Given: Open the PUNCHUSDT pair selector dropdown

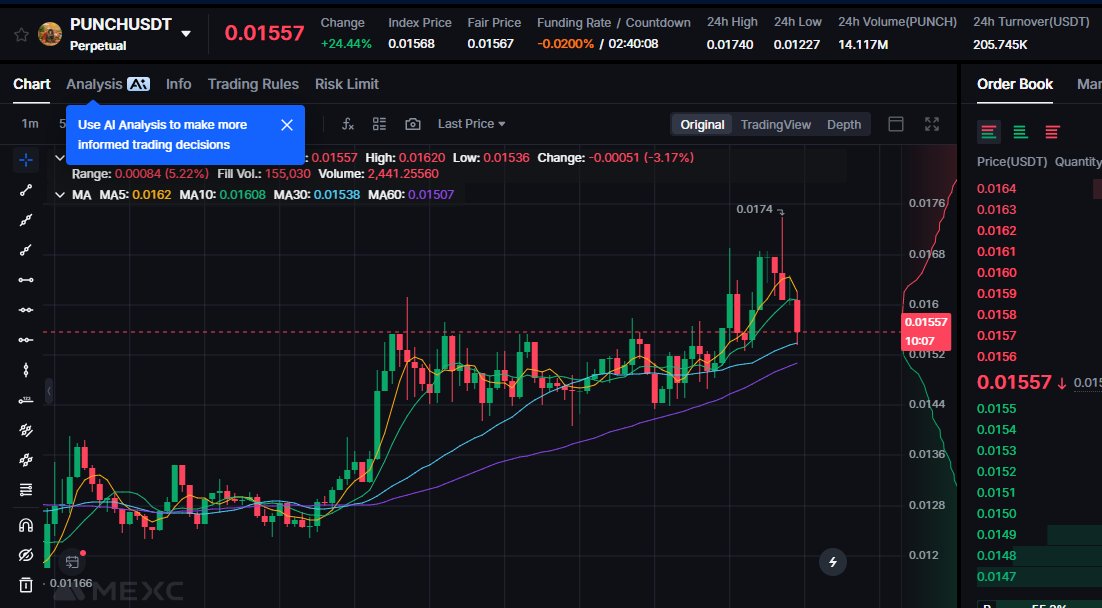Looking at the screenshot, I should tap(186, 34).
